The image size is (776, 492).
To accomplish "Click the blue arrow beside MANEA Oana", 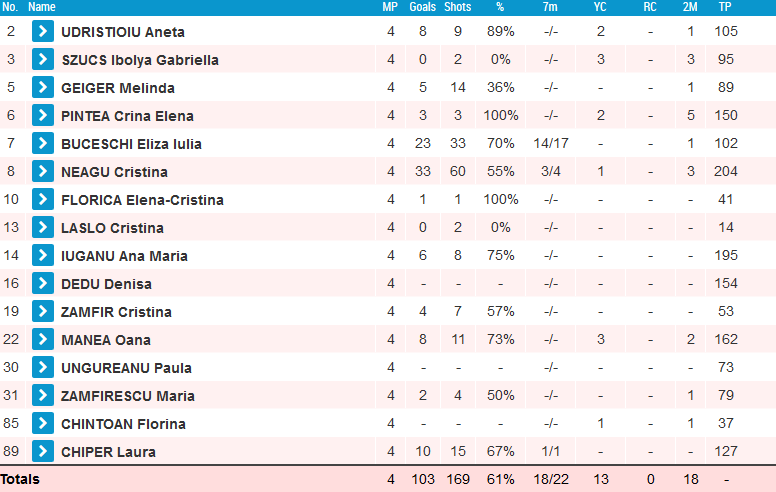I will (x=43, y=339).
